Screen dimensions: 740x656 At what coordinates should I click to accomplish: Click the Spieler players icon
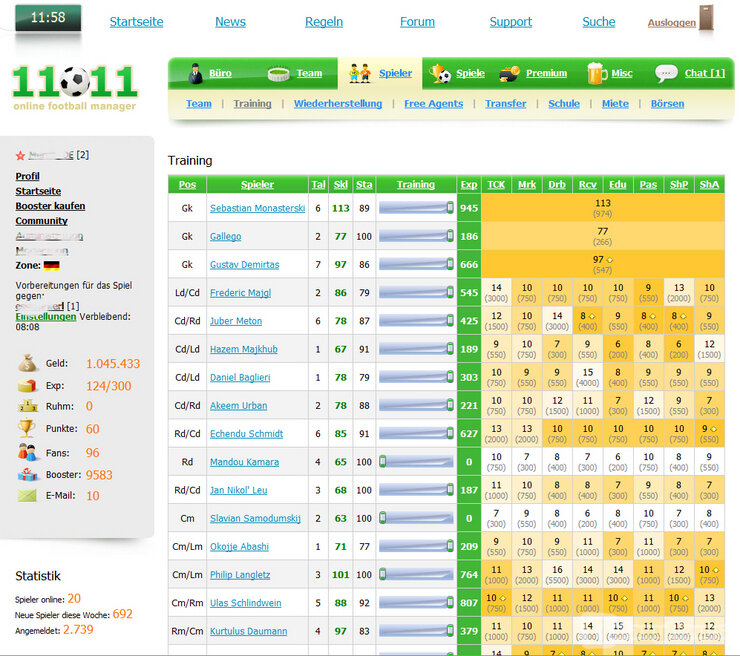pos(360,74)
